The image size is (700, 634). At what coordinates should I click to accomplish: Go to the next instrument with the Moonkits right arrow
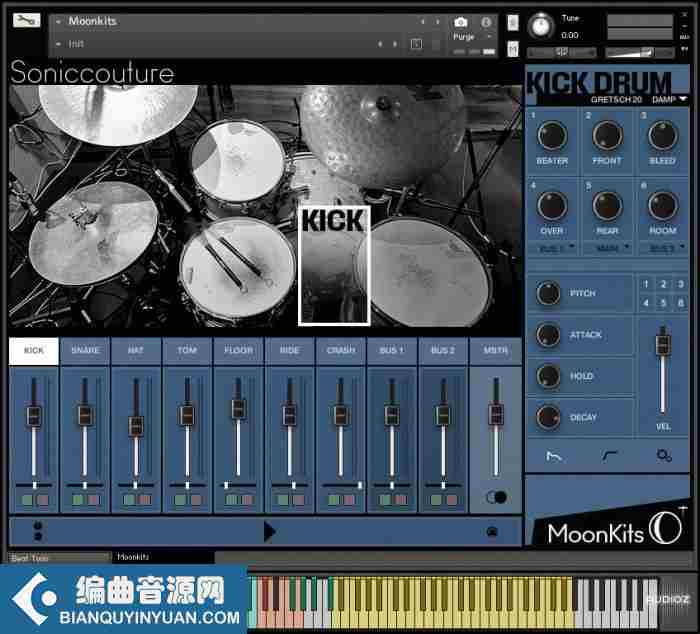click(x=438, y=21)
